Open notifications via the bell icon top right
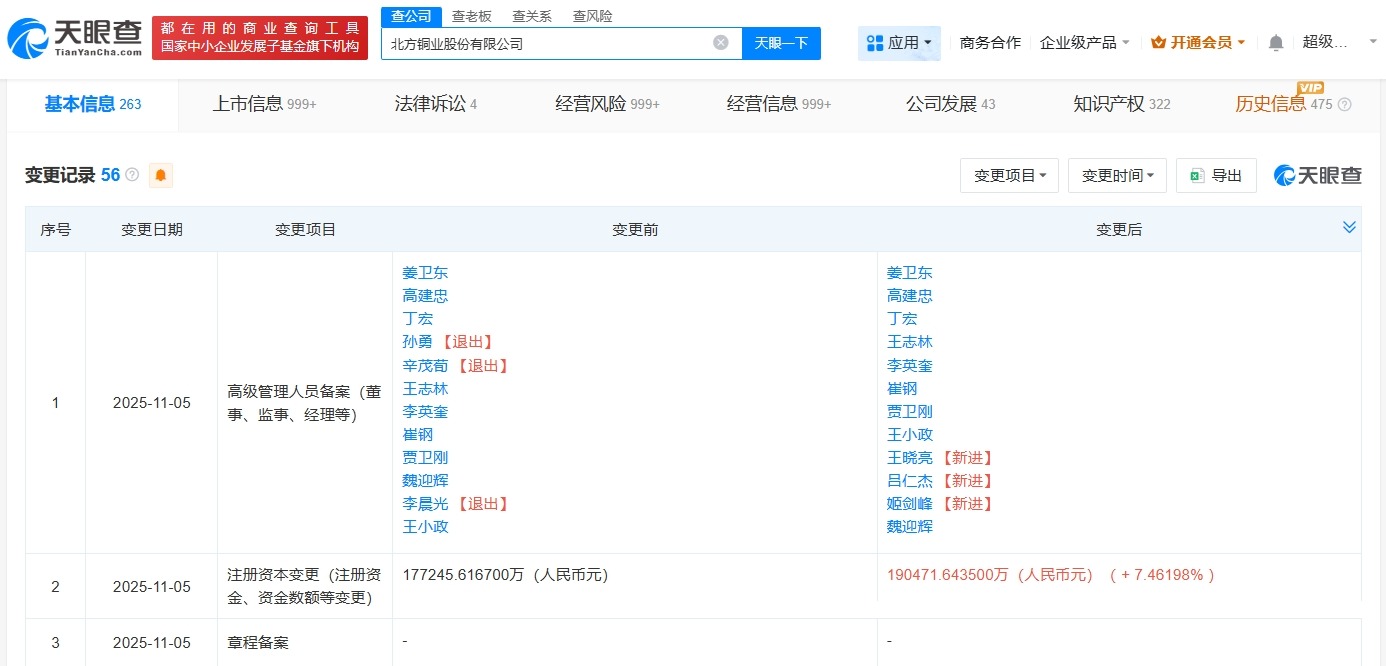Viewport: 1386px width, 666px height. tap(1277, 41)
